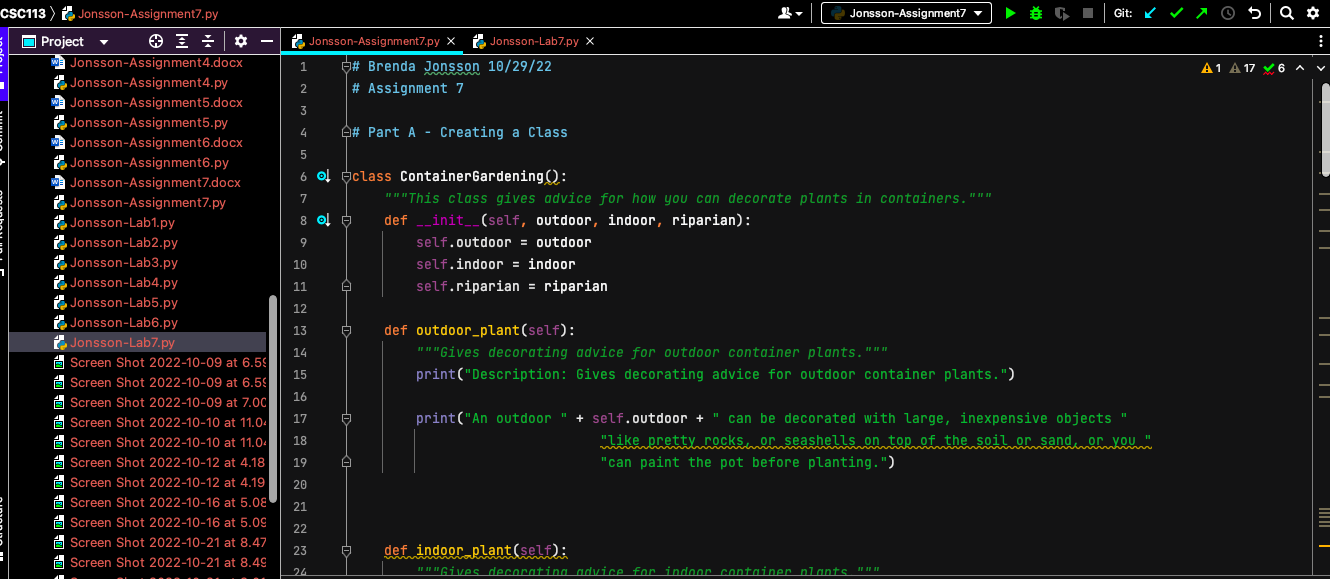1330x579 pixels.
Task: Run the current configuration with the green play icon
Action: [1010, 13]
